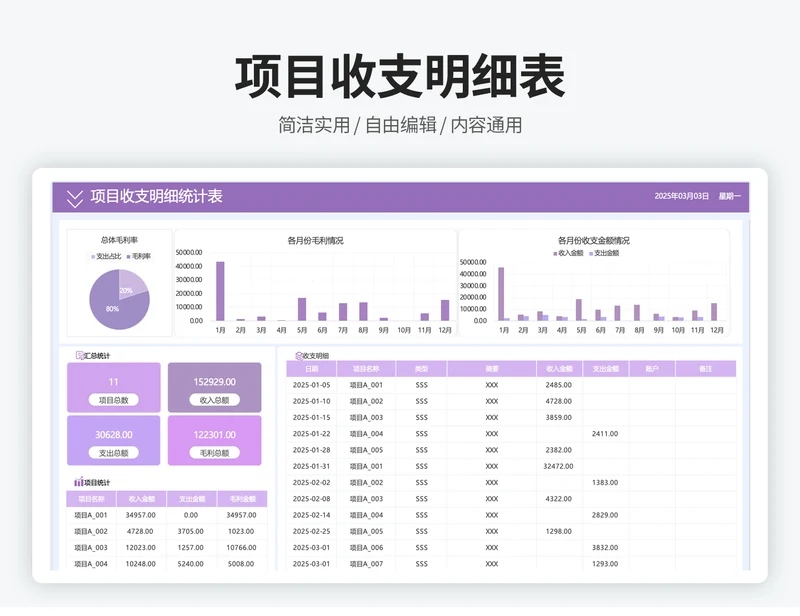The width and height of the screenshot is (800, 616).
Task: Select the 支出总额 pill label
Action: [113, 453]
